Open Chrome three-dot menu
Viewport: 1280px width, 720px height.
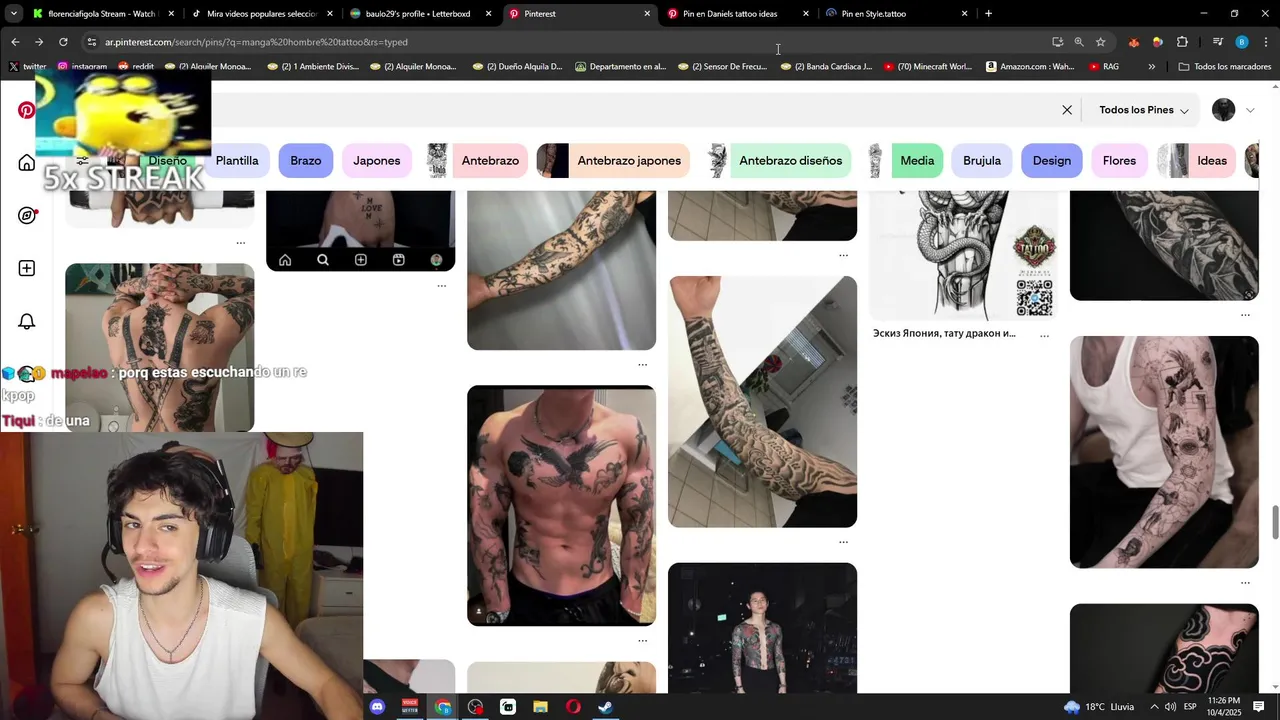point(1266,42)
